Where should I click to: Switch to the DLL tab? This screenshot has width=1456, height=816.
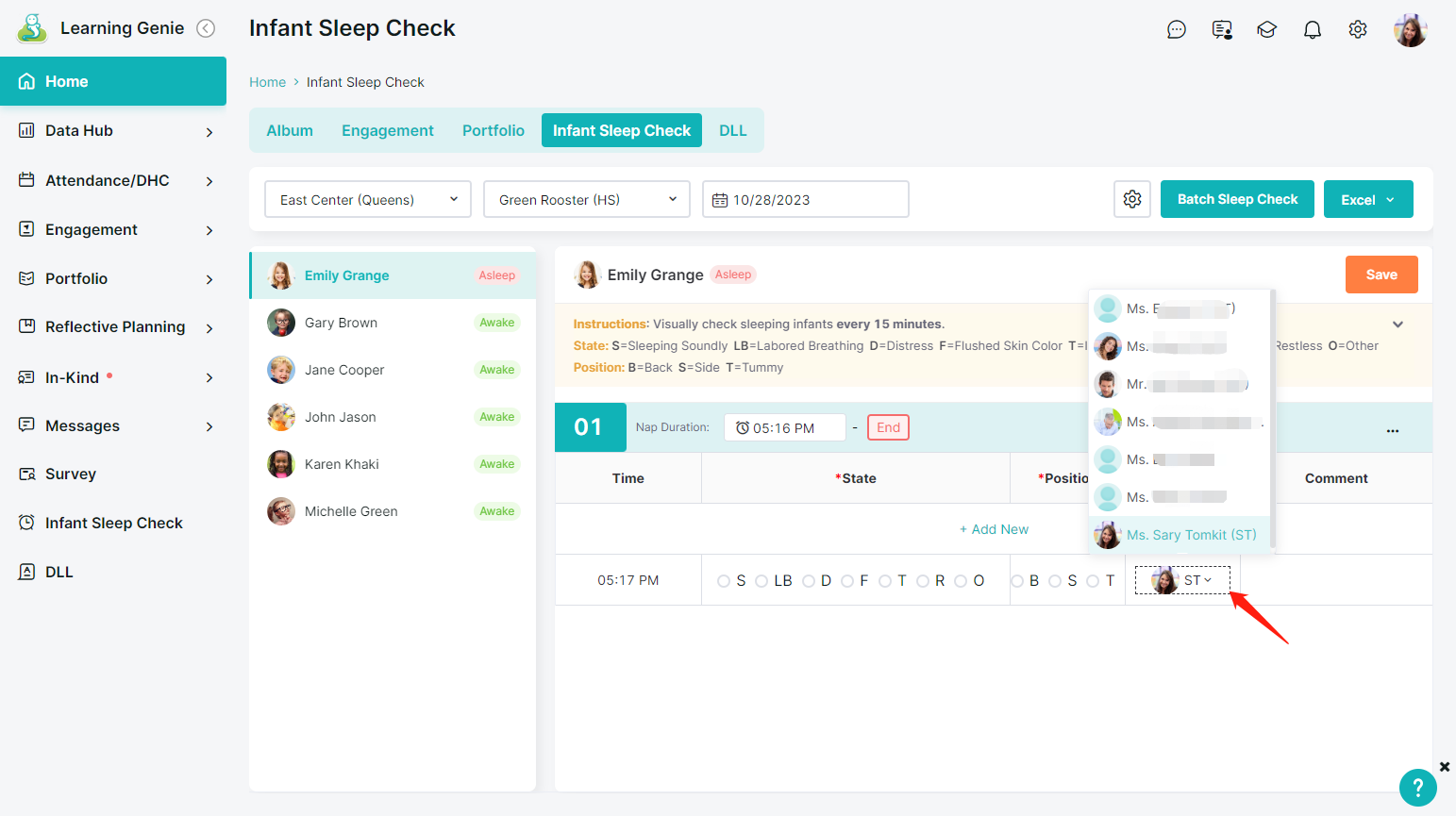[732, 130]
